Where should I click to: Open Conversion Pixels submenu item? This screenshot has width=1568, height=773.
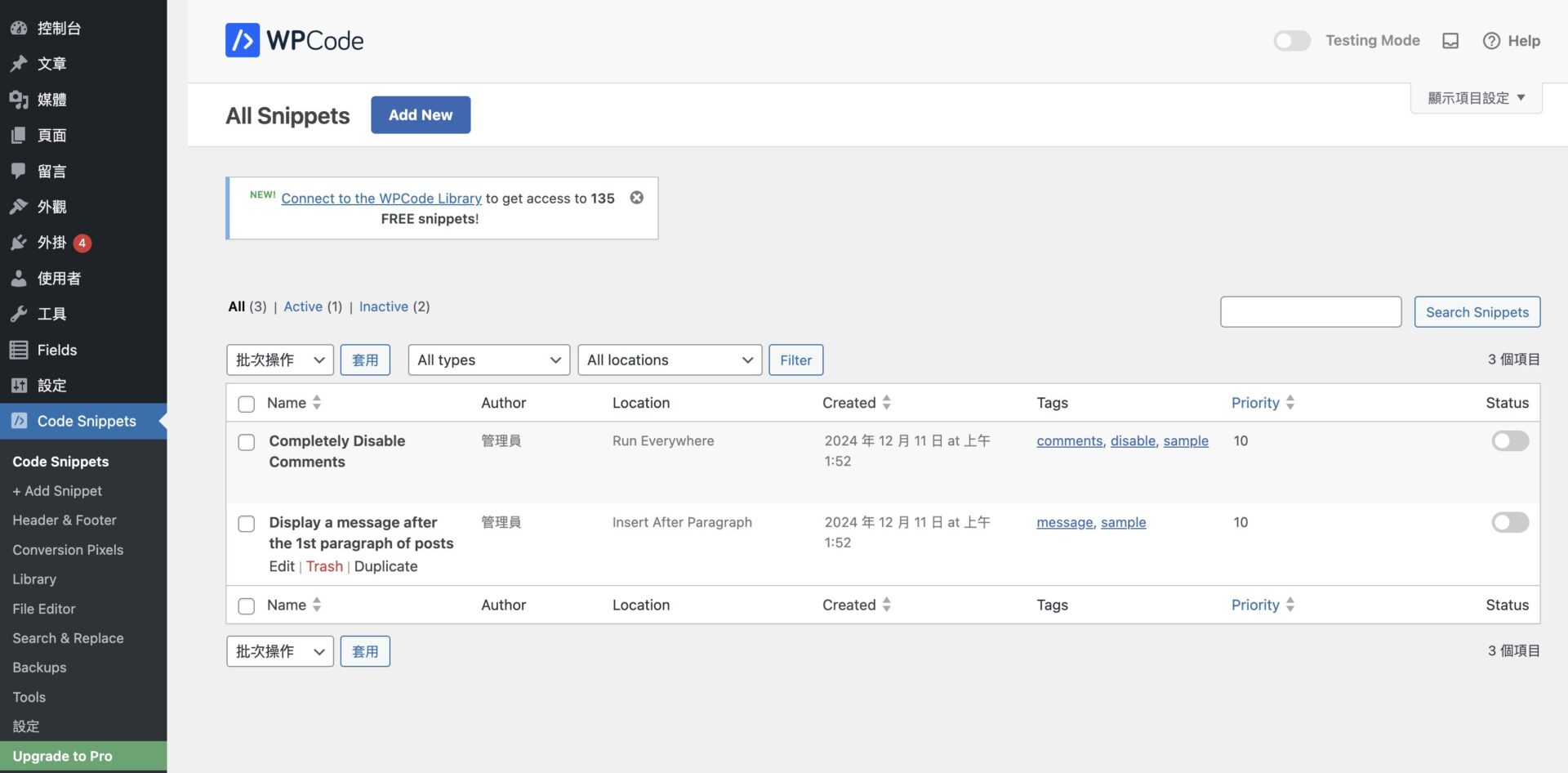[x=68, y=550]
